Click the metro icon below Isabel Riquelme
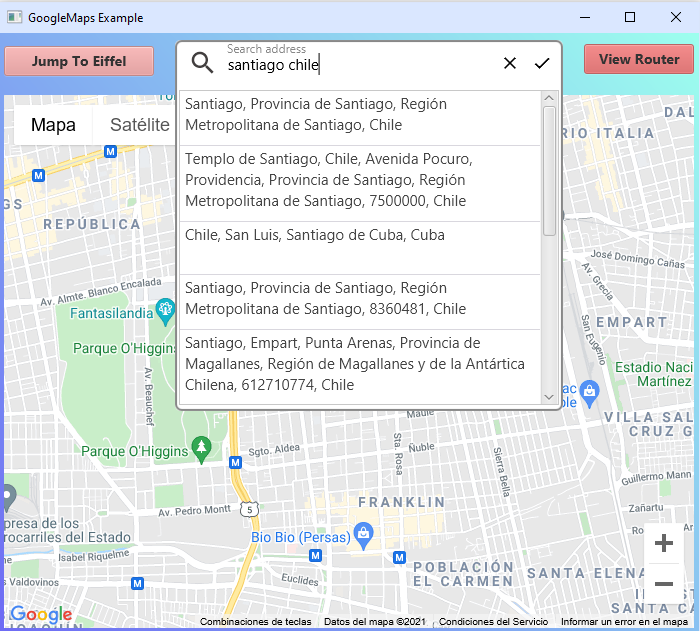Screen dimensions: 700x631 tap(138, 583)
